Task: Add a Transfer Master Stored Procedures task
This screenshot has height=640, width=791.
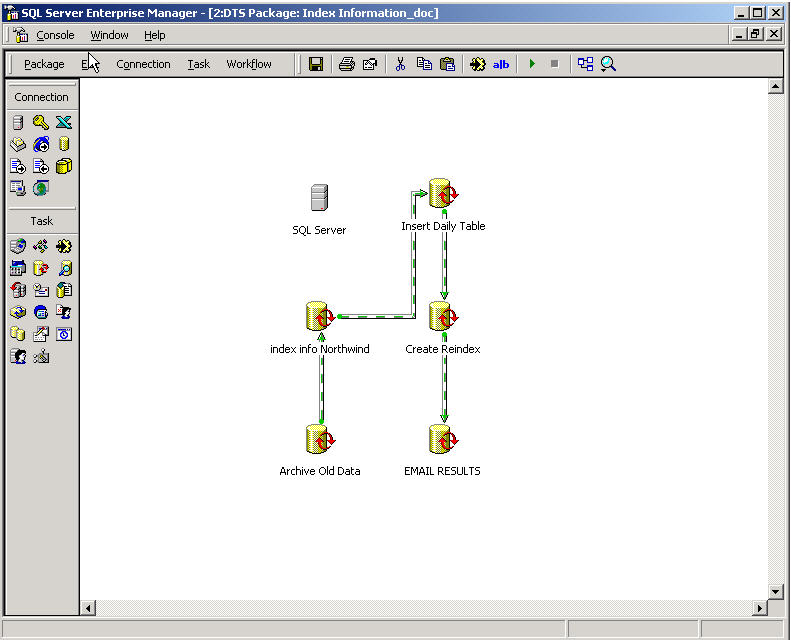Action: coord(41,334)
